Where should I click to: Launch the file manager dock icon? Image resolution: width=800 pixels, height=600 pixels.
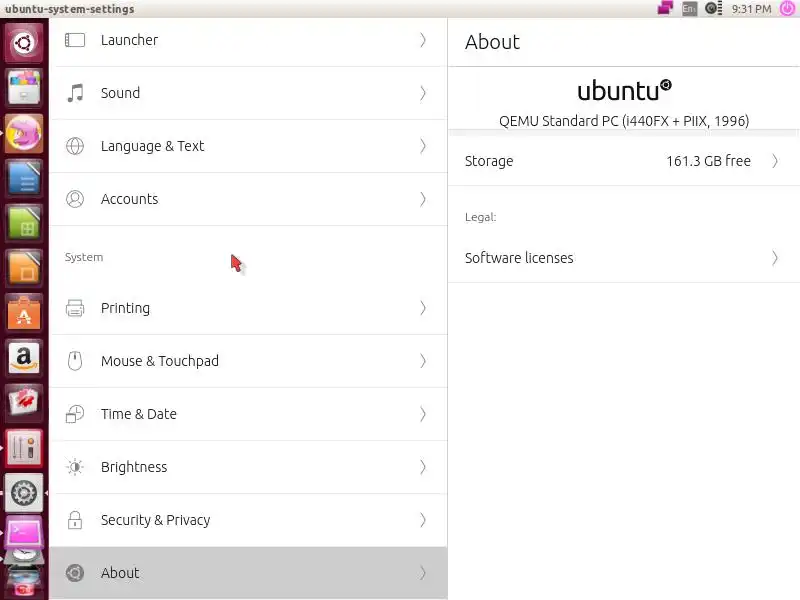tap(24, 87)
